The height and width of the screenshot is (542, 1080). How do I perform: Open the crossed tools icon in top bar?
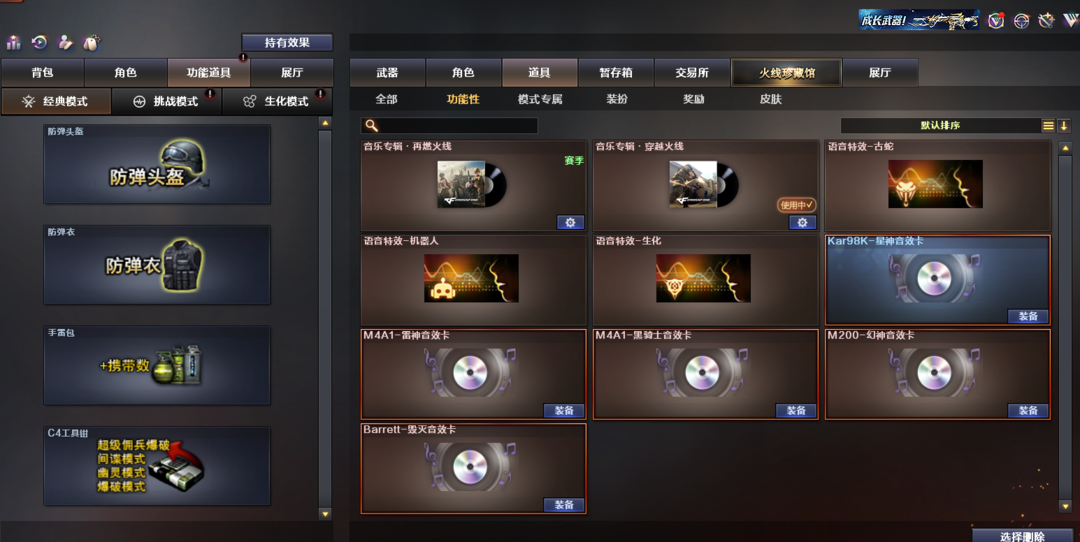1046,21
